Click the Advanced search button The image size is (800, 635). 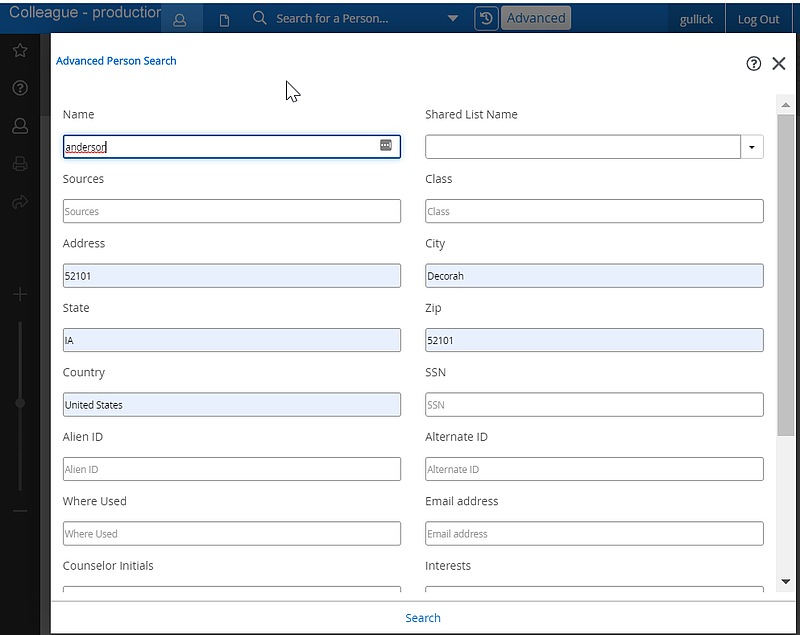pos(535,18)
